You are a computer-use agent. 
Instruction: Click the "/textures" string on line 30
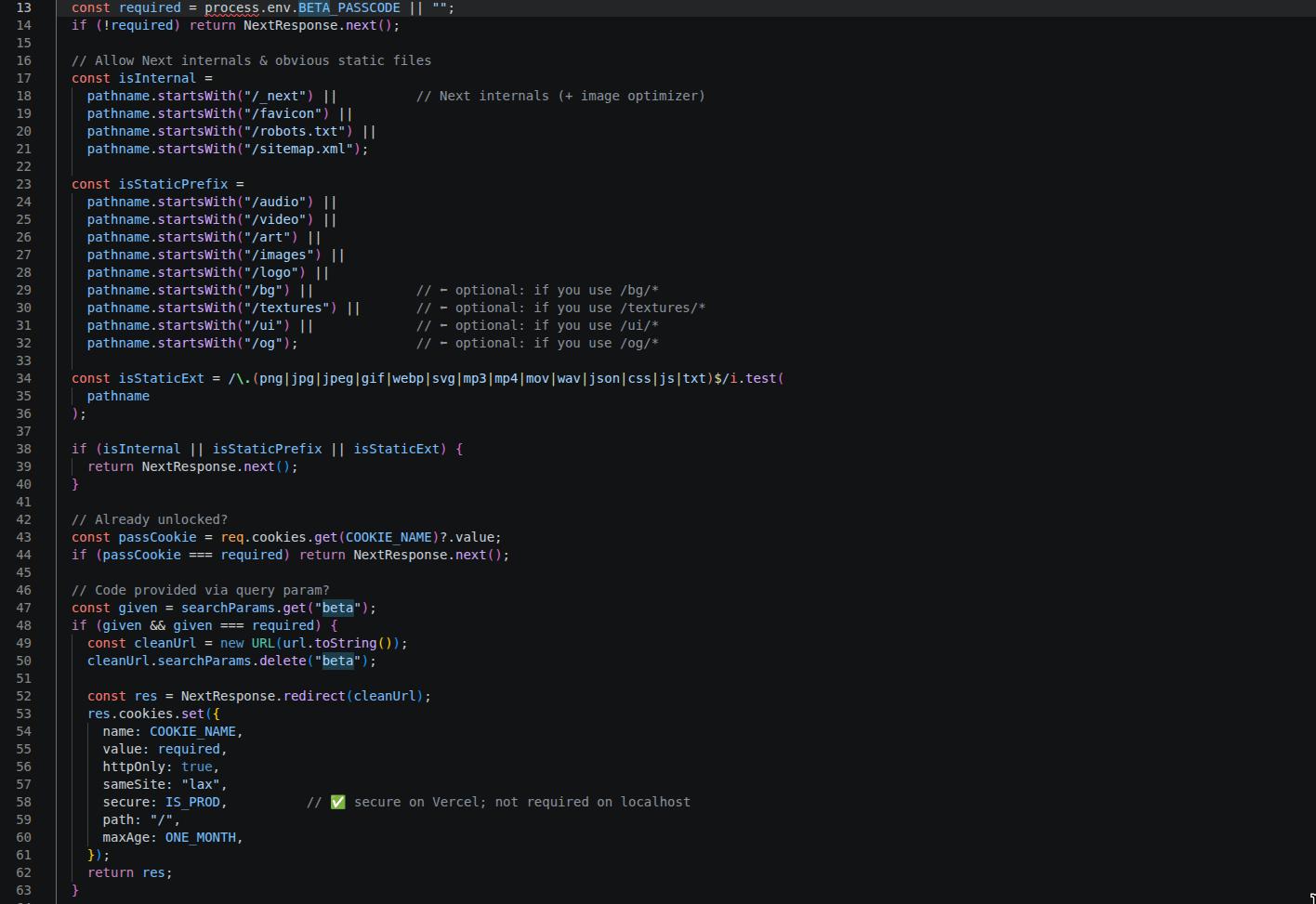pyautogui.click(x=286, y=308)
